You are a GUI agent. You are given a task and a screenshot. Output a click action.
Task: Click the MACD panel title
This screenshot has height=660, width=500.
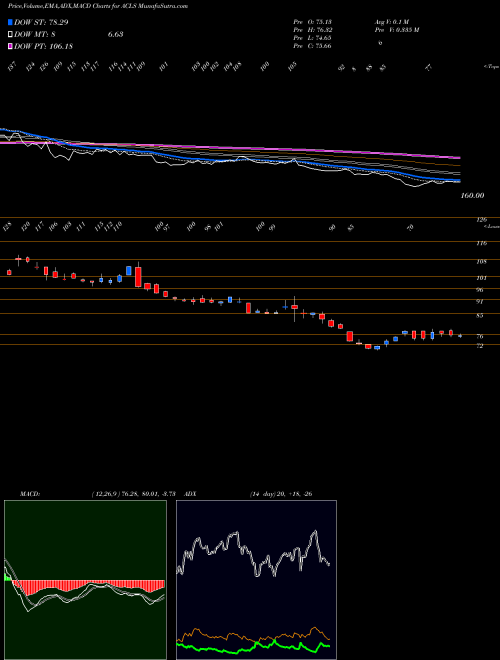point(29,494)
